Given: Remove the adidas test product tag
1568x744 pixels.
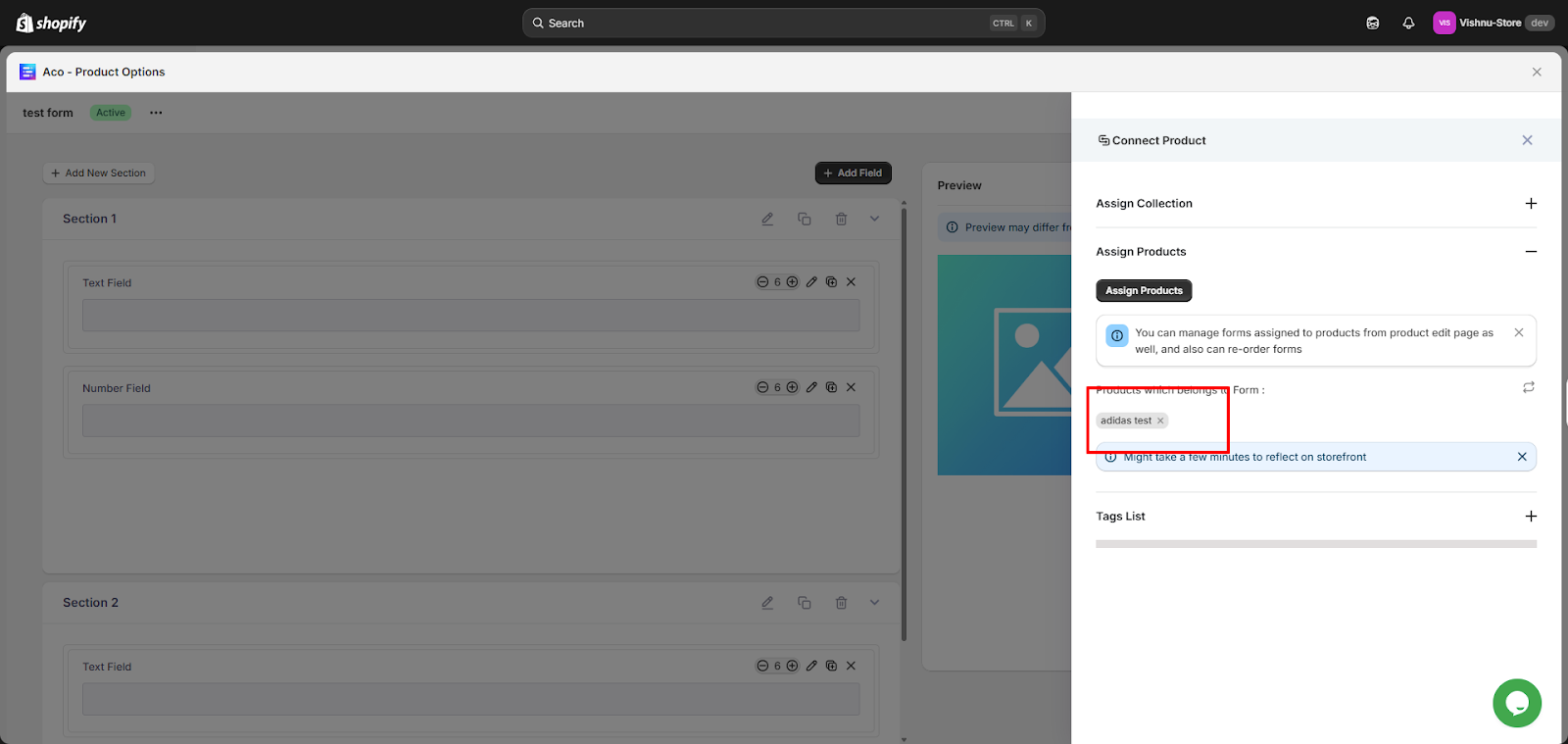Looking at the screenshot, I should point(1160,421).
